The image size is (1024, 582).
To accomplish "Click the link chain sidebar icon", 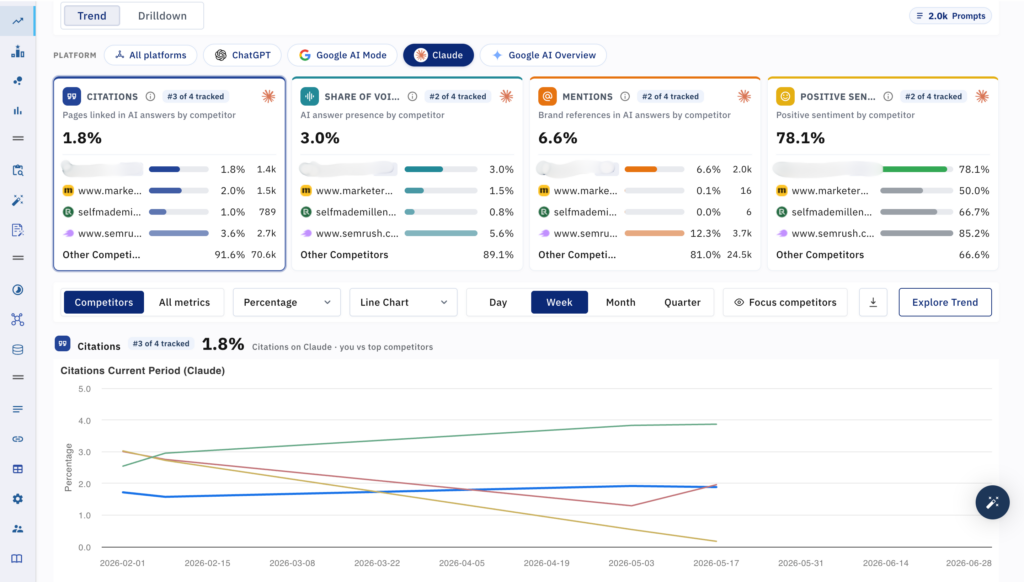I will [x=18, y=439].
